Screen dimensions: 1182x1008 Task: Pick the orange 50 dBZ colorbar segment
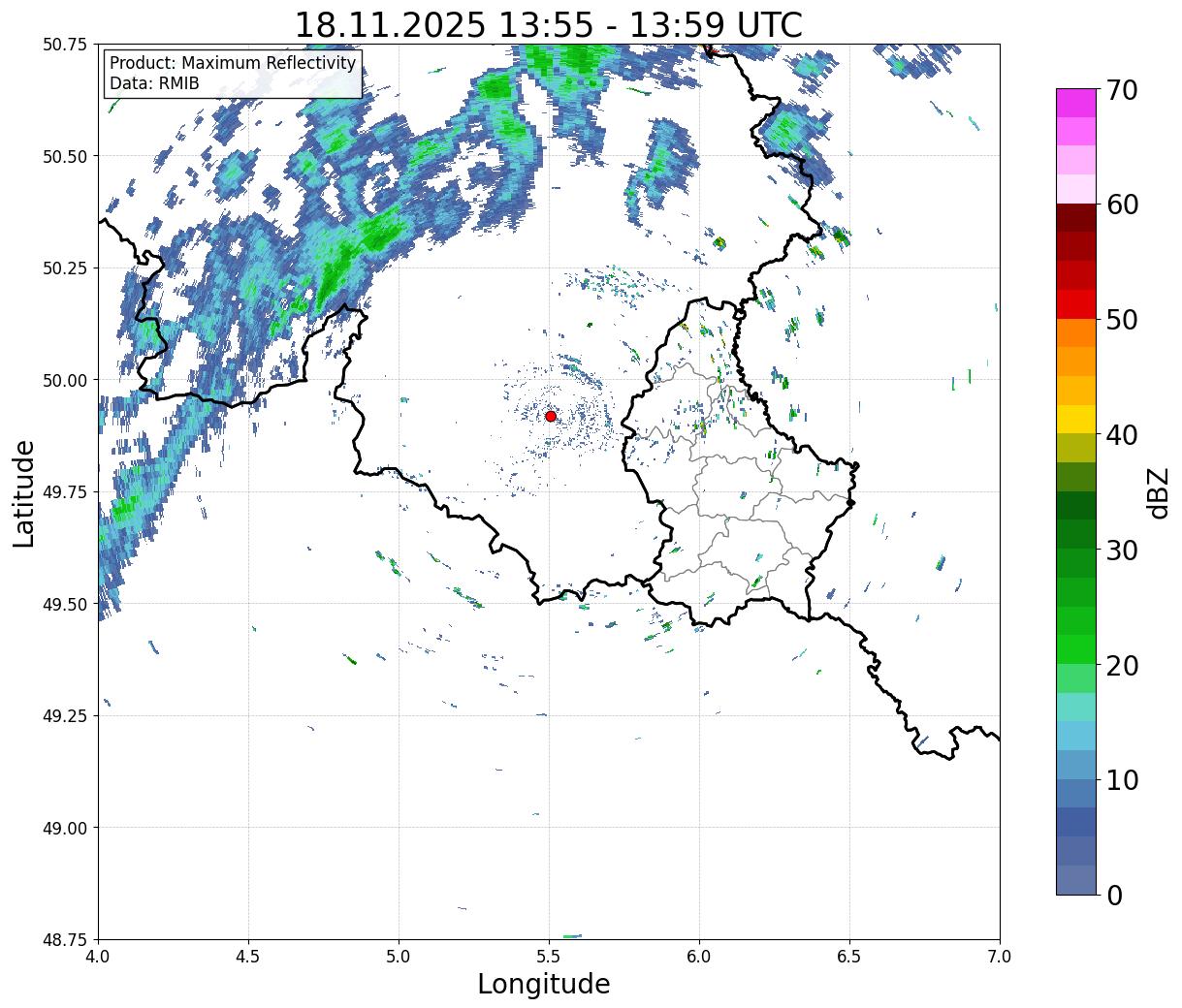coord(1076,332)
